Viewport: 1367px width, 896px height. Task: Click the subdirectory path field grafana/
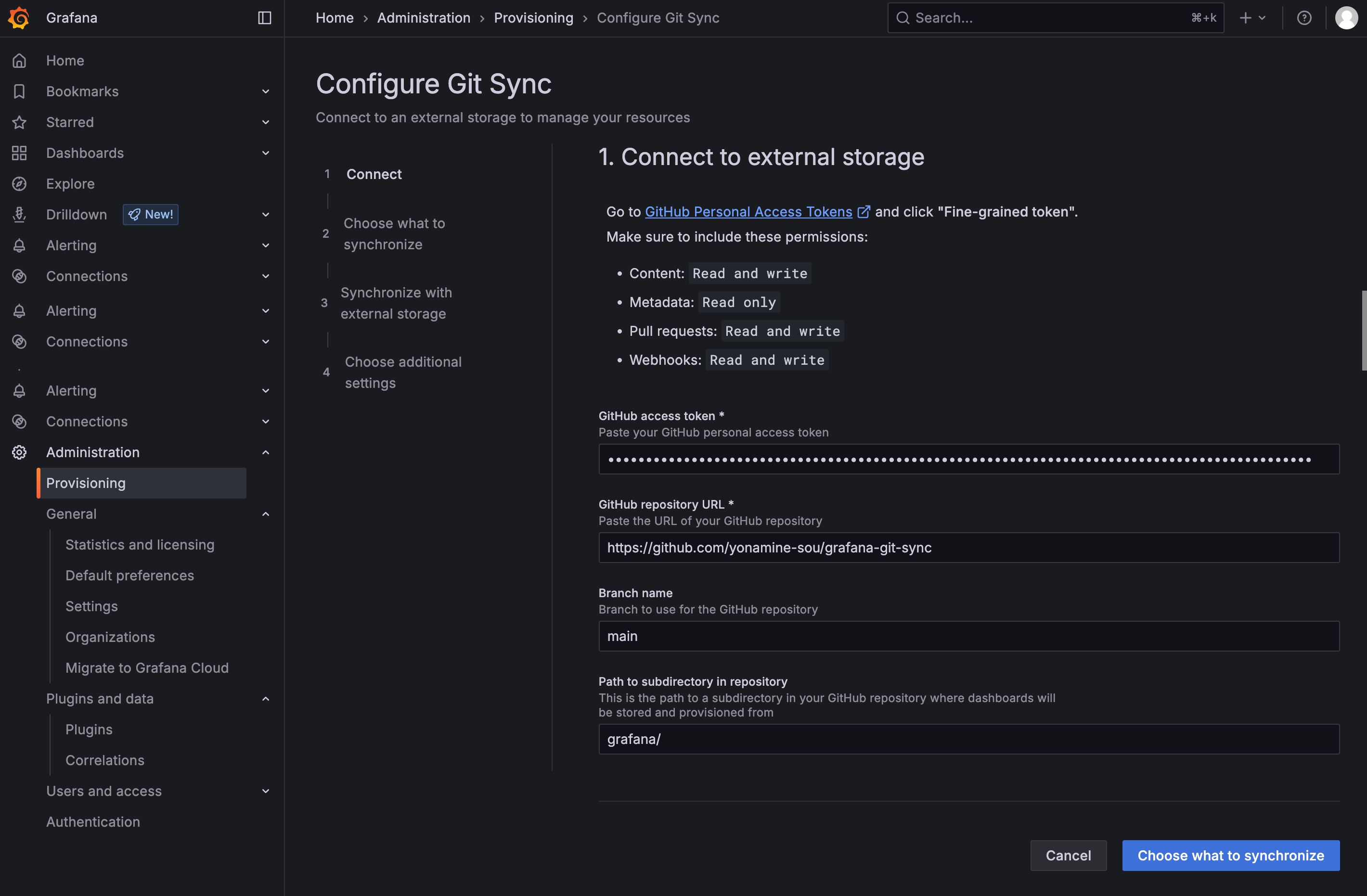[x=968, y=739]
